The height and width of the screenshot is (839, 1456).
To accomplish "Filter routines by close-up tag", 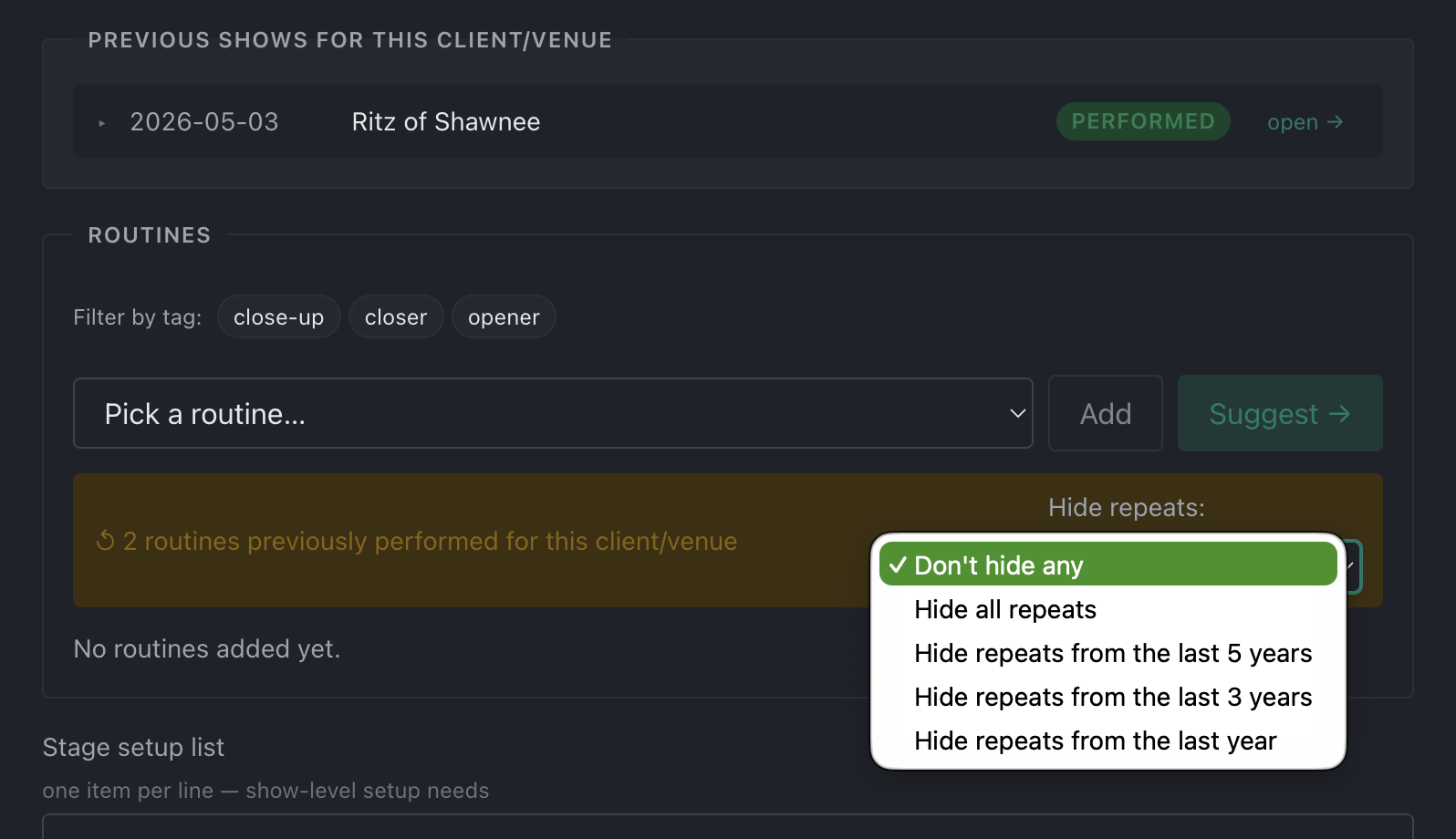I will click(x=279, y=316).
